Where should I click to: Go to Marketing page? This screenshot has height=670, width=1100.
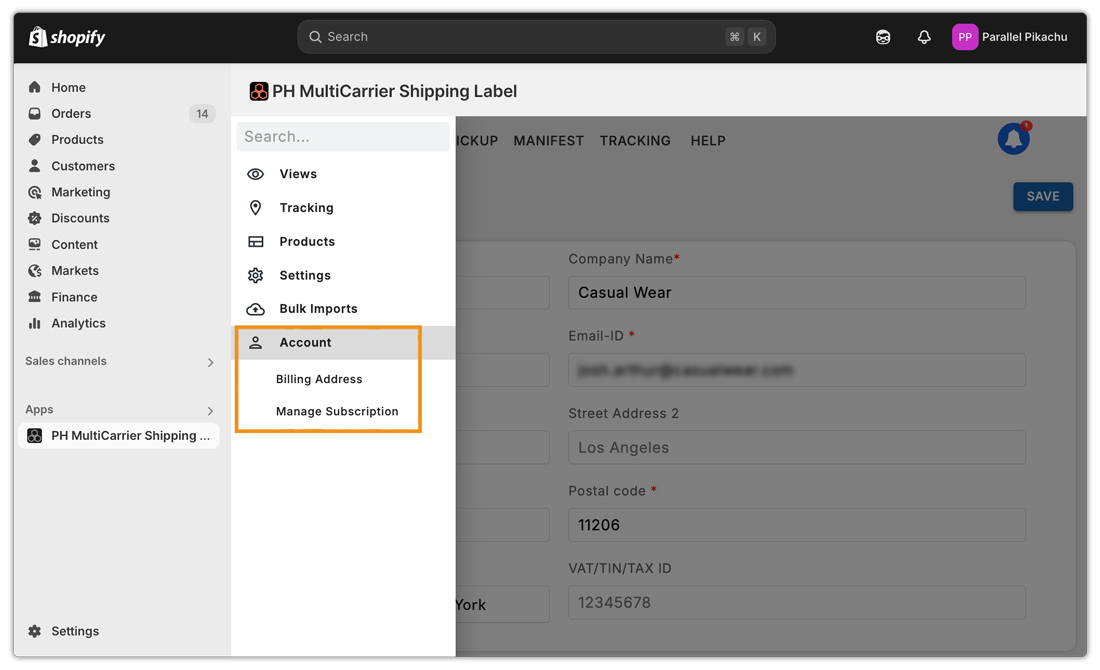pos(81,192)
